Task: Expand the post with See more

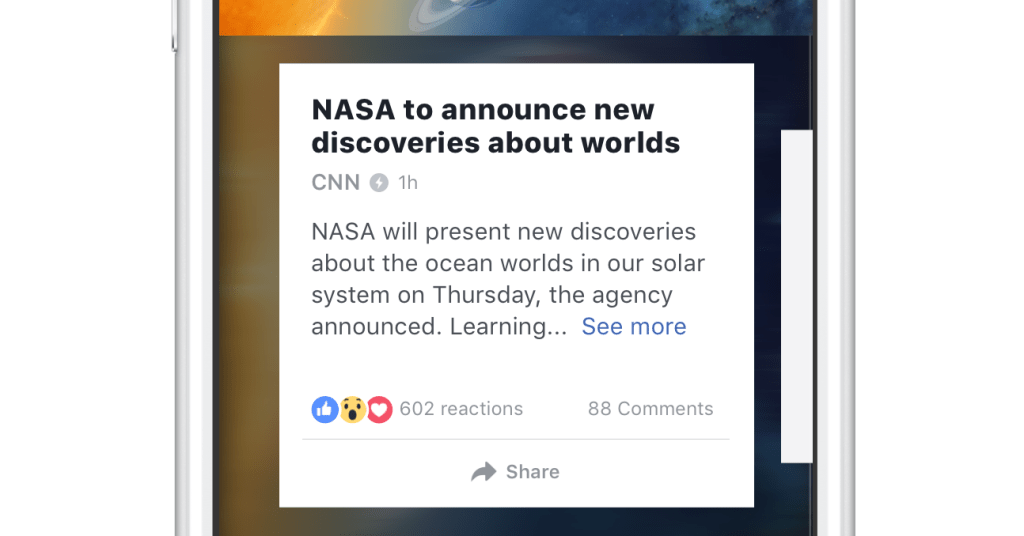Action: click(633, 327)
